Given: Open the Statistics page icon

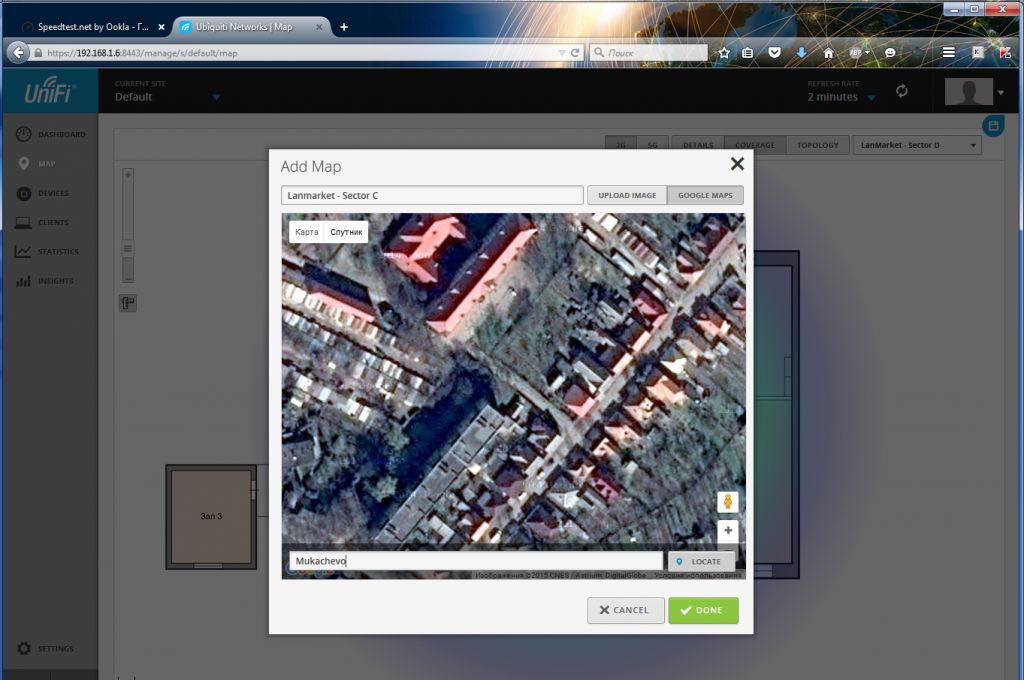Looking at the screenshot, I should (23, 252).
